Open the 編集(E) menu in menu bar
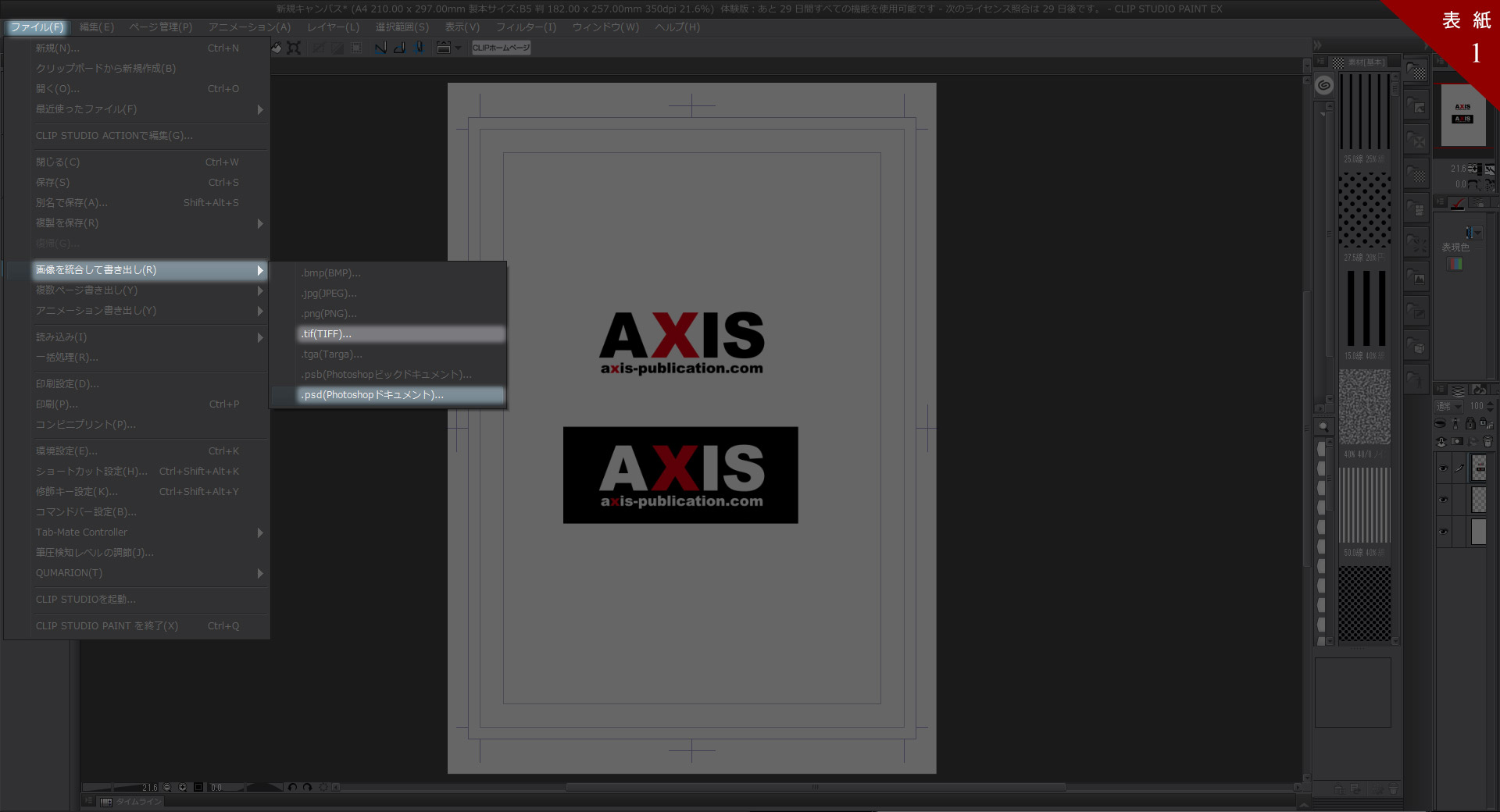 tap(96, 27)
